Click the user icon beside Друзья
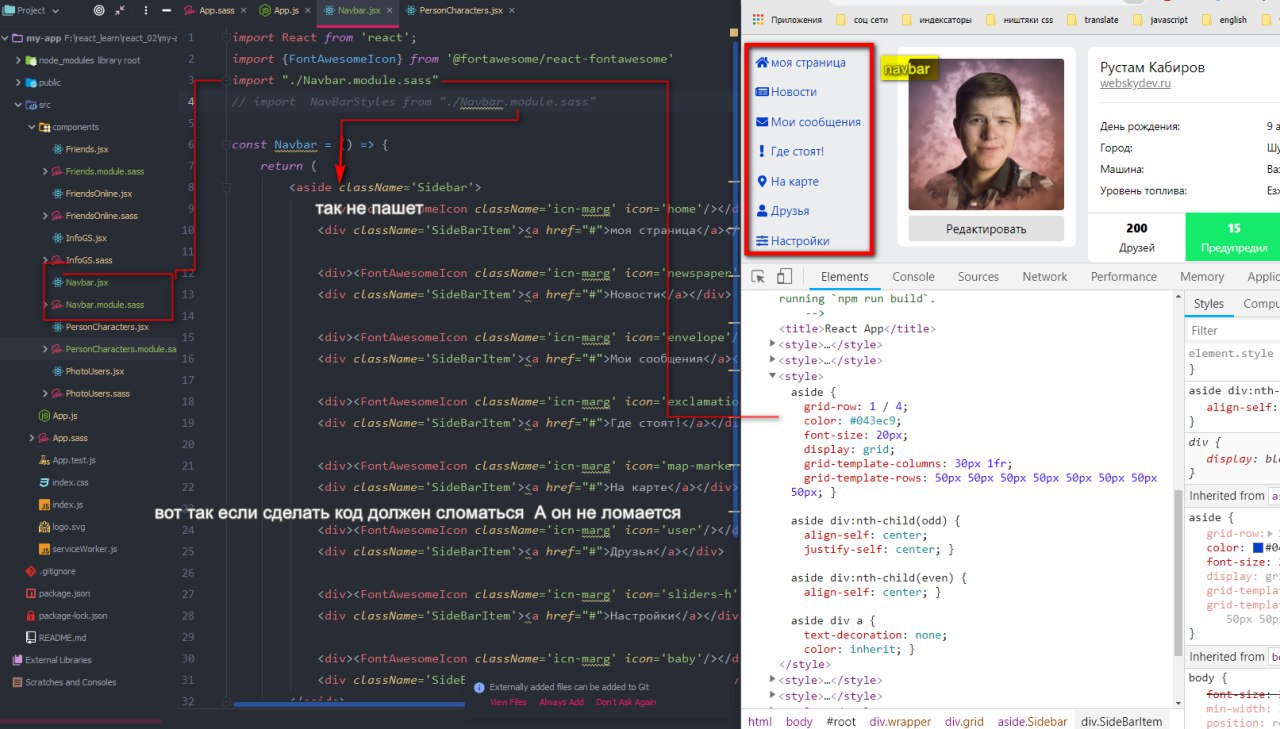The height and width of the screenshot is (729, 1280). [762, 211]
